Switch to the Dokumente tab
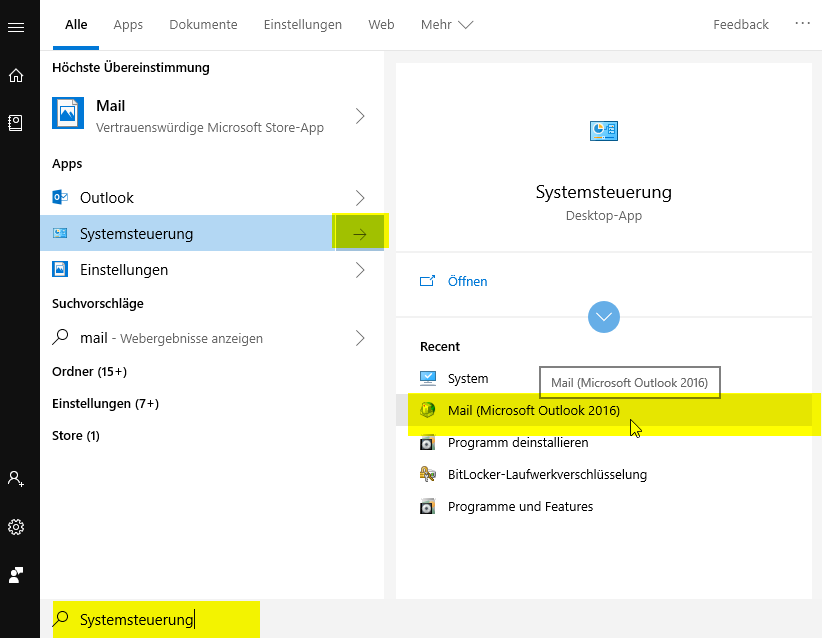822x638 pixels. click(203, 24)
